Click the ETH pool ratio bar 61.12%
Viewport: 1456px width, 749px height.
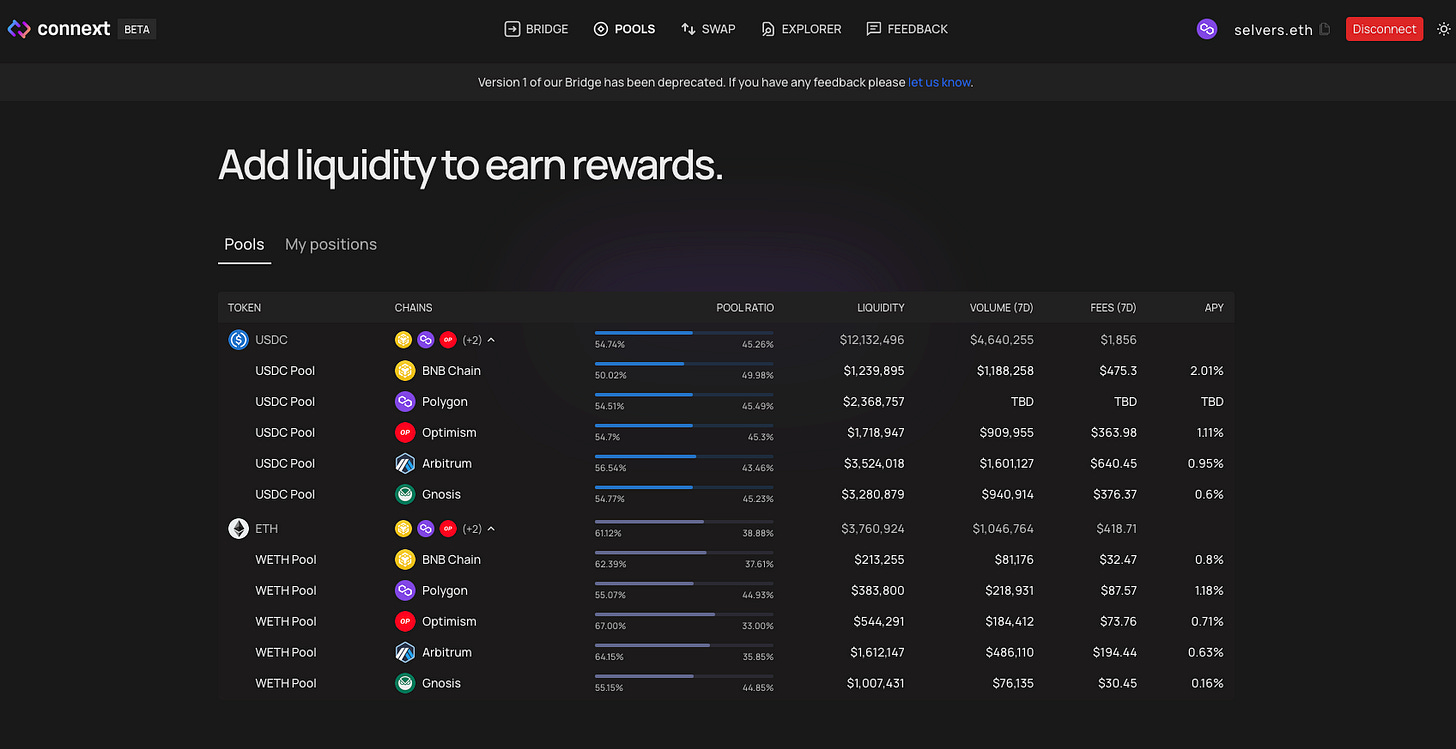click(x=684, y=521)
